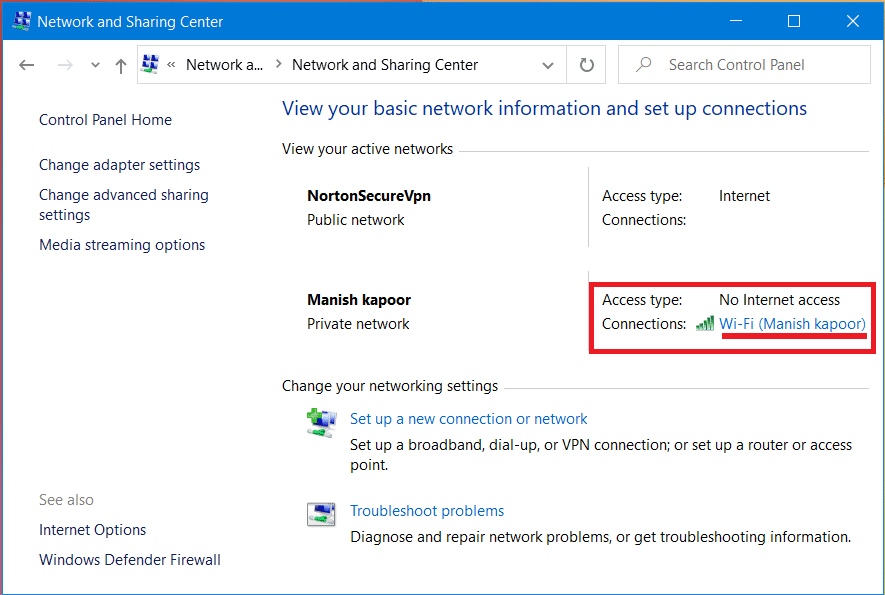The width and height of the screenshot is (885, 595).
Task: Click the Wi-Fi signal strength icon
Action: tap(705, 323)
